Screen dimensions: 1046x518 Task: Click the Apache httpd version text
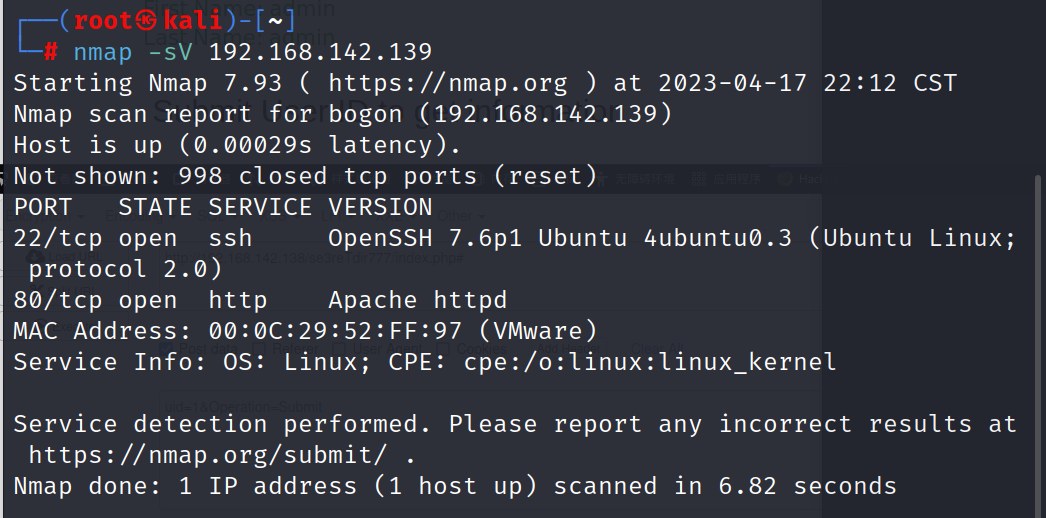coord(418,300)
